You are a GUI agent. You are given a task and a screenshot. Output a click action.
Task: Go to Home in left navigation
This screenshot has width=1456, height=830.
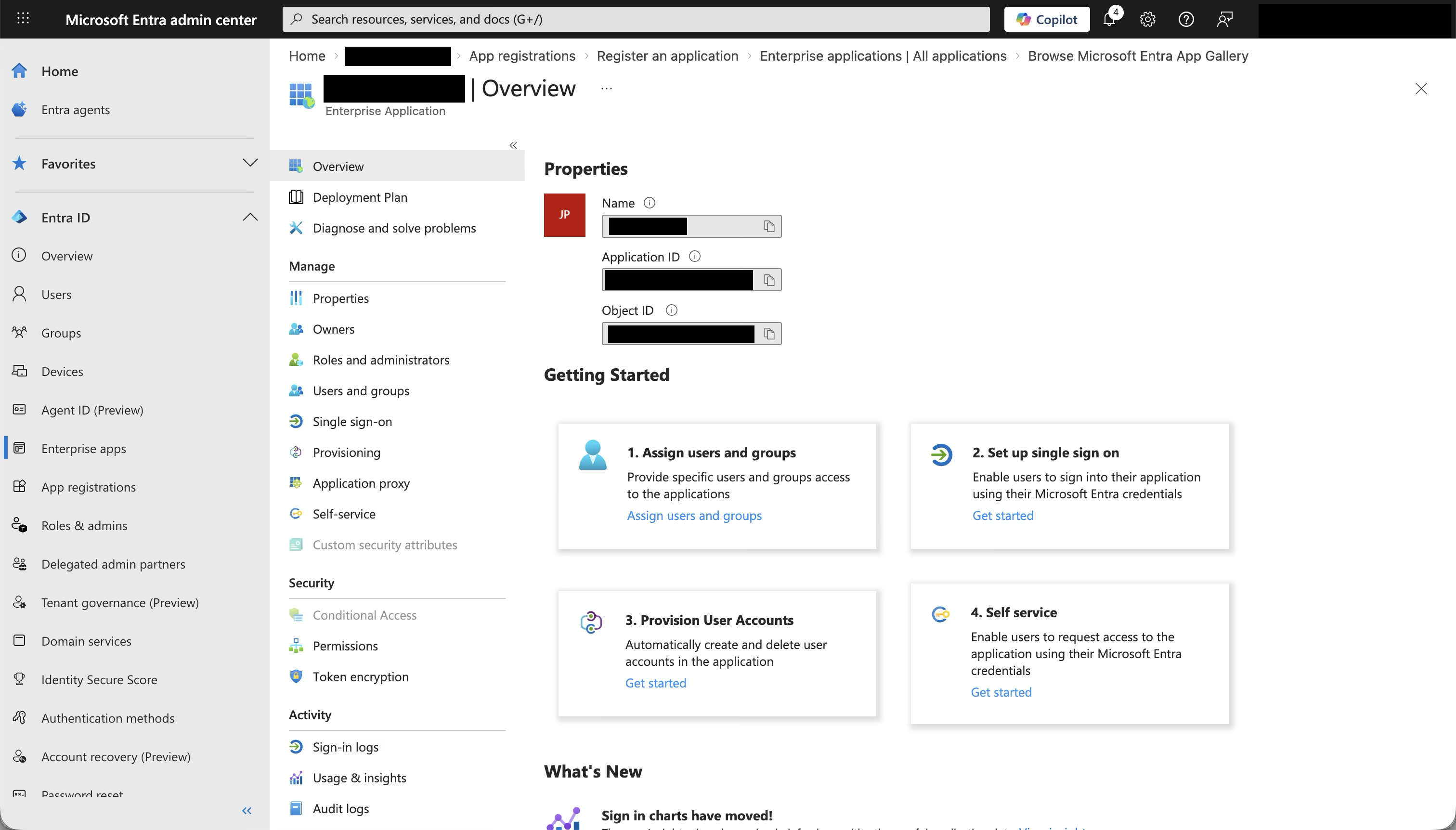click(x=60, y=71)
